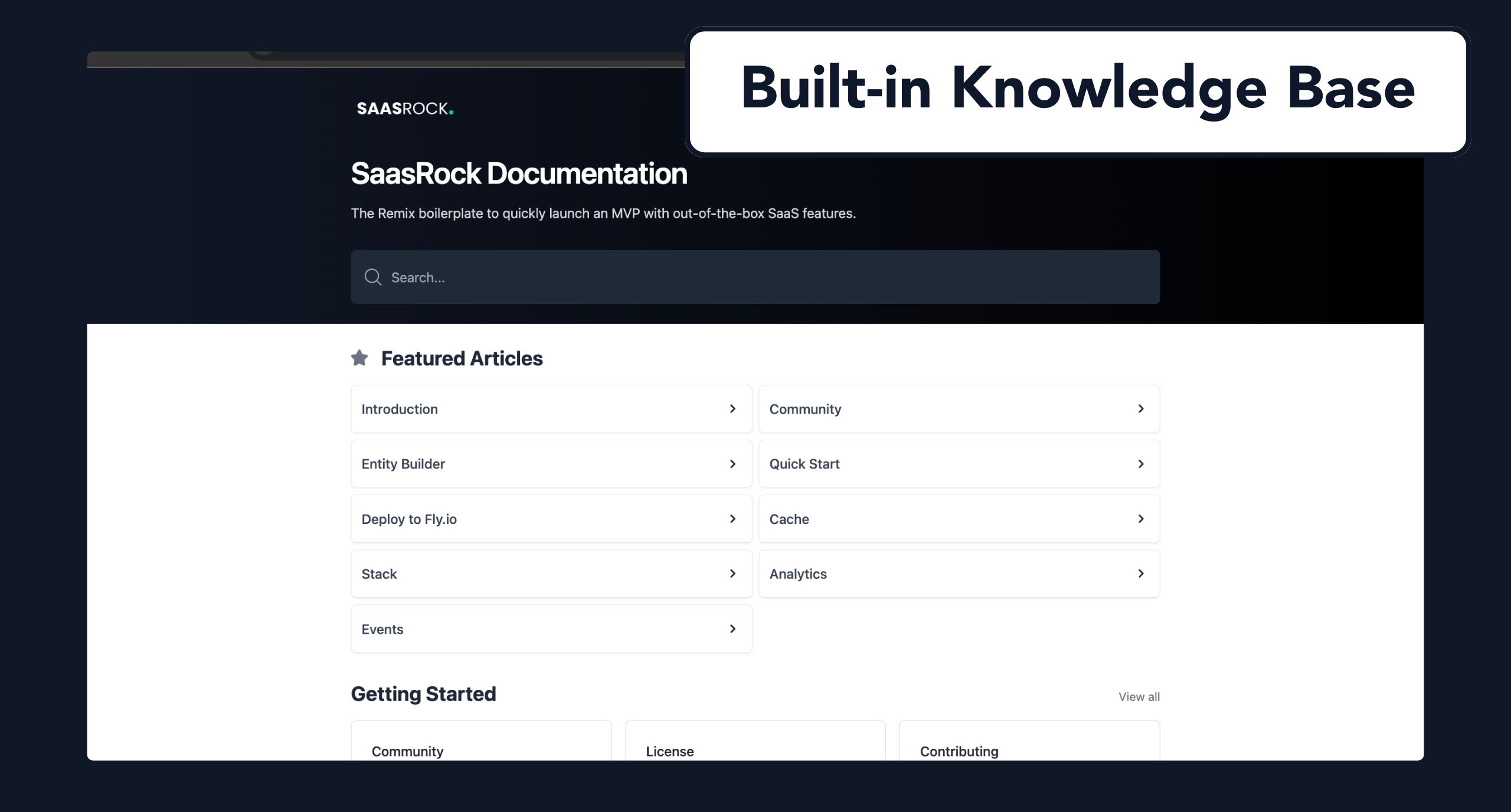Click the Entity Builder row arrow

pyautogui.click(x=732, y=464)
